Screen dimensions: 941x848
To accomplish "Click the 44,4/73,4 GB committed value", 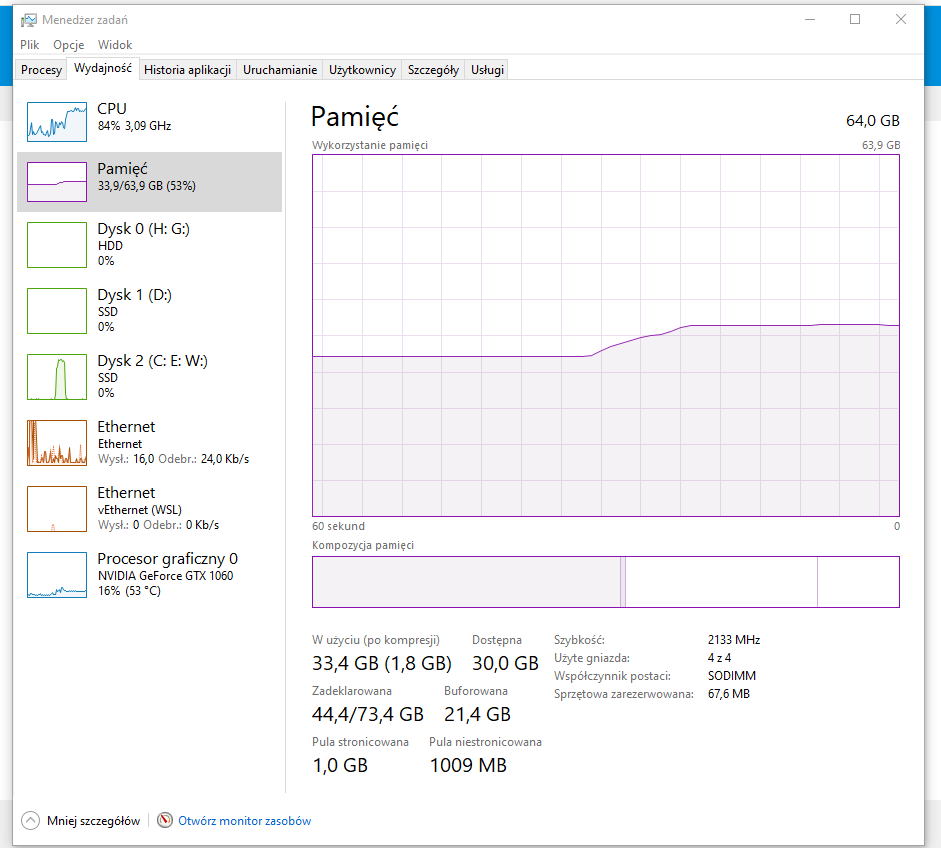I will point(368,714).
